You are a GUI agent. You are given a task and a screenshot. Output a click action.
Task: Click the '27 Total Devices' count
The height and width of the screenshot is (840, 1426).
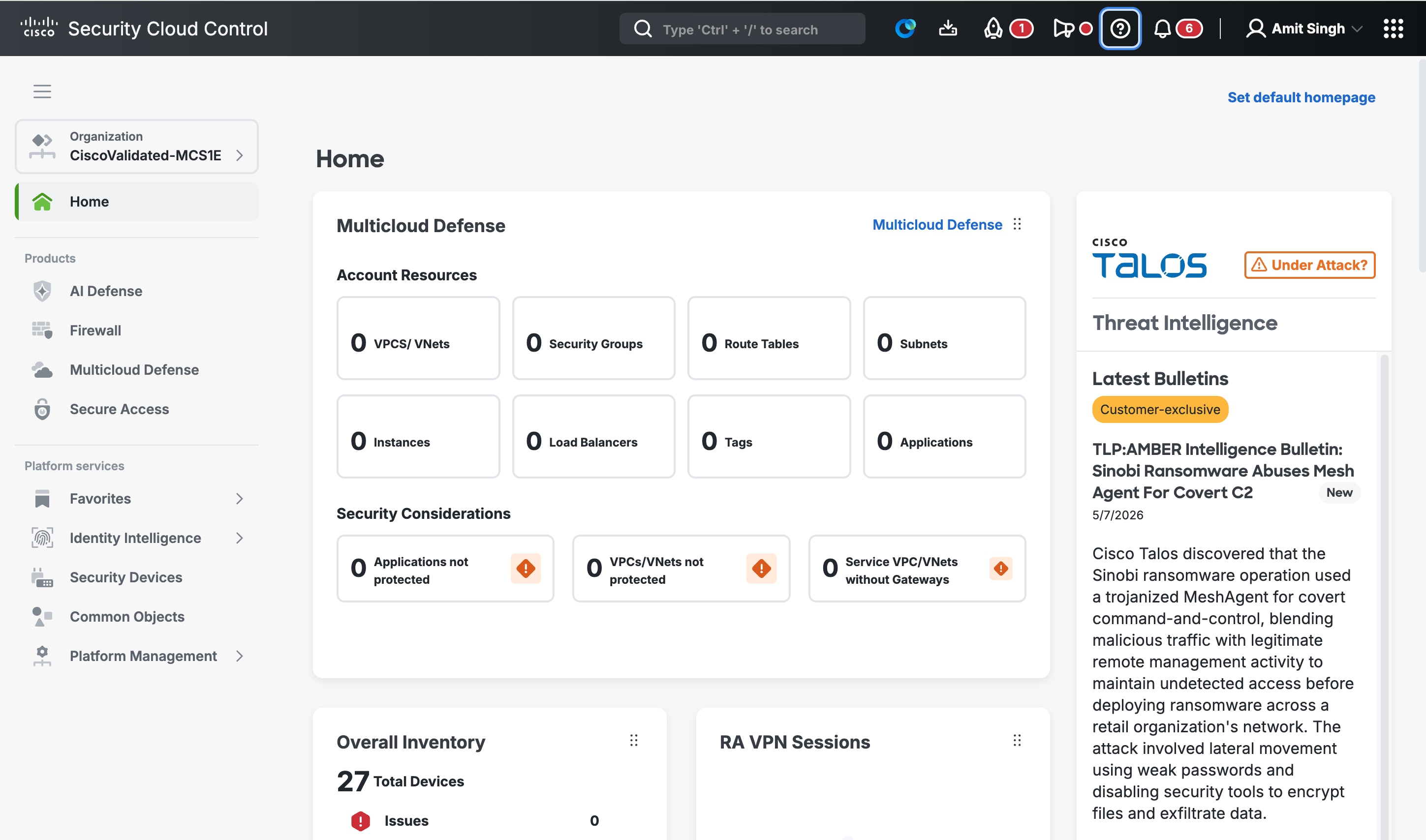(x=400, y=781)
